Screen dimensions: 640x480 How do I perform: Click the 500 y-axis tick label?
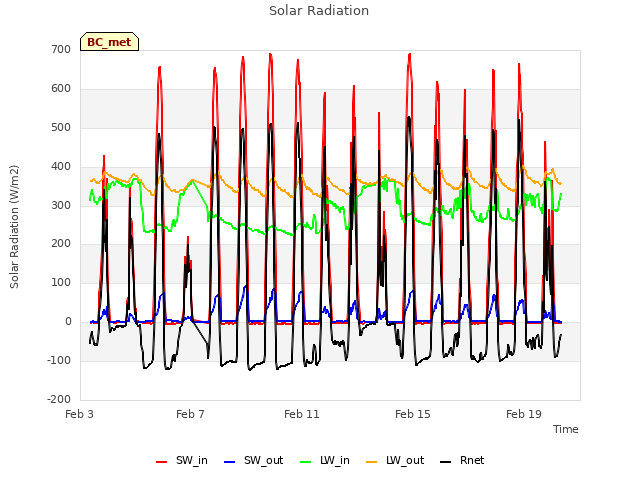[x=61, y=128]
